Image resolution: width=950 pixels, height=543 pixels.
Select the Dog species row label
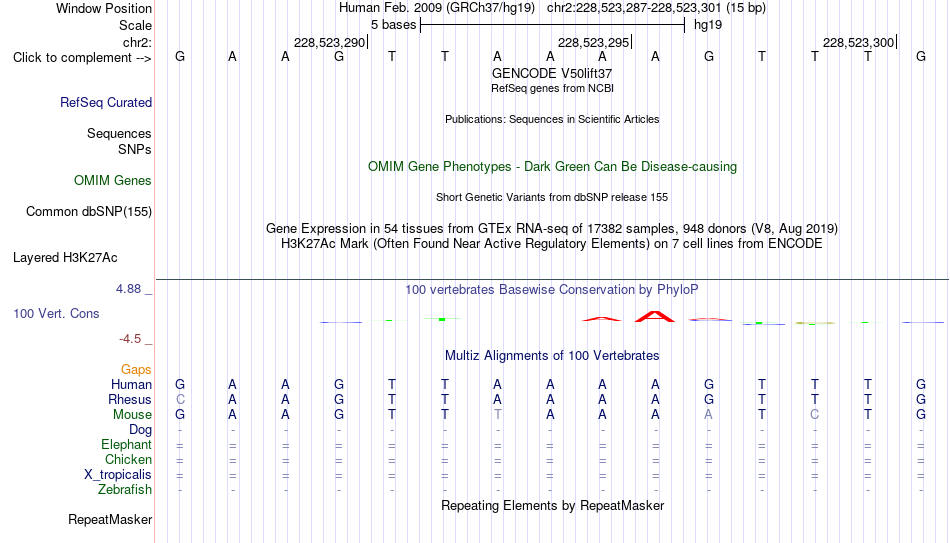140,430
